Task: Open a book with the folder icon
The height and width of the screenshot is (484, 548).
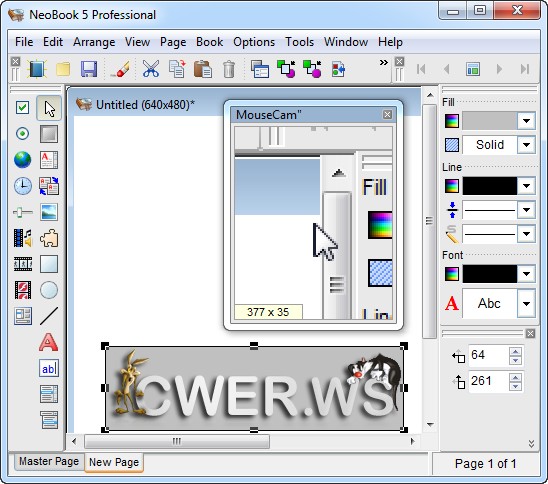Action: click(x=63, y=69)
